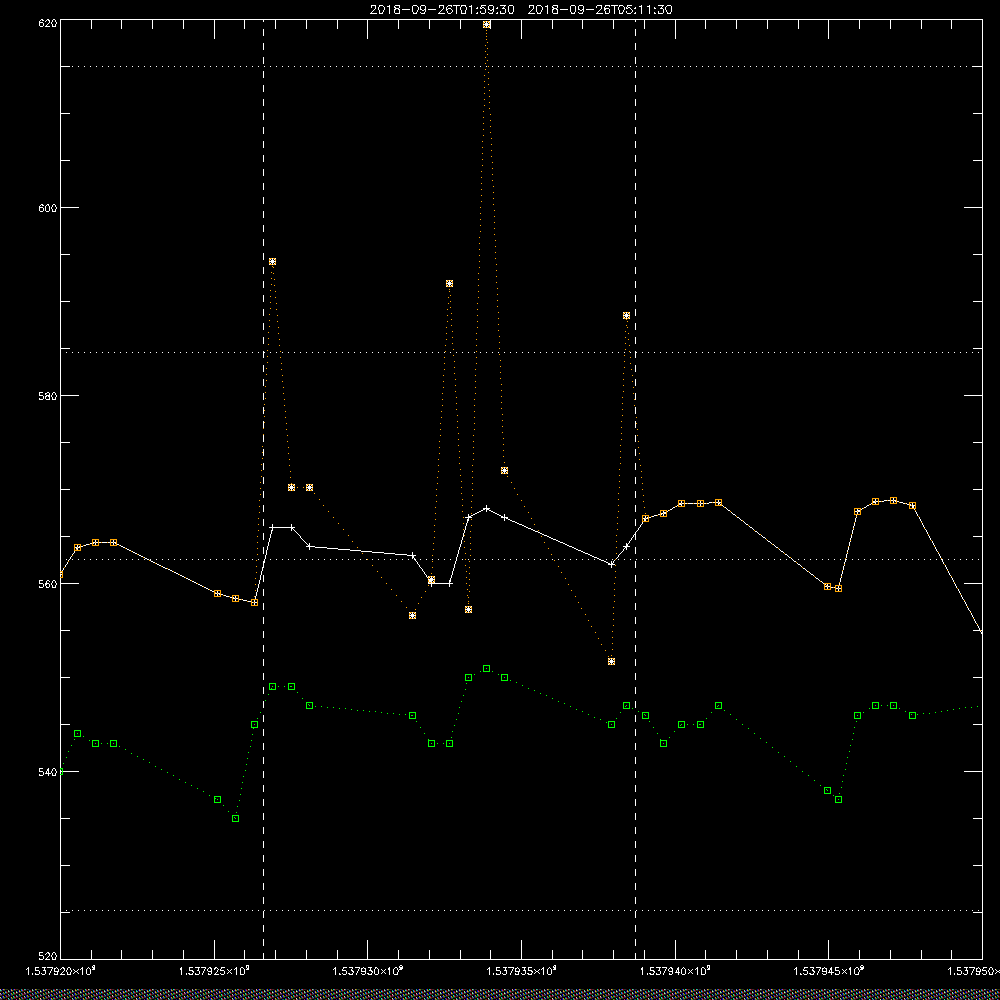Pick the orange spike marker near 588
Screen dimensions: 1000x1000
coord(626,316)
